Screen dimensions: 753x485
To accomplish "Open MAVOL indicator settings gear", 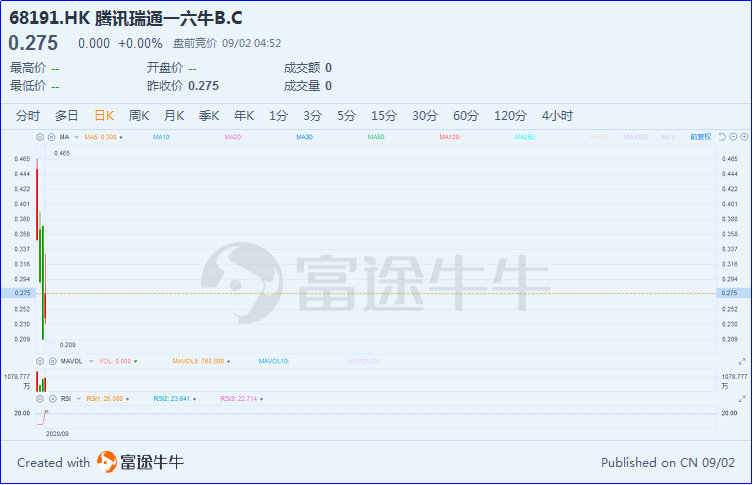I will click(40, 361).
